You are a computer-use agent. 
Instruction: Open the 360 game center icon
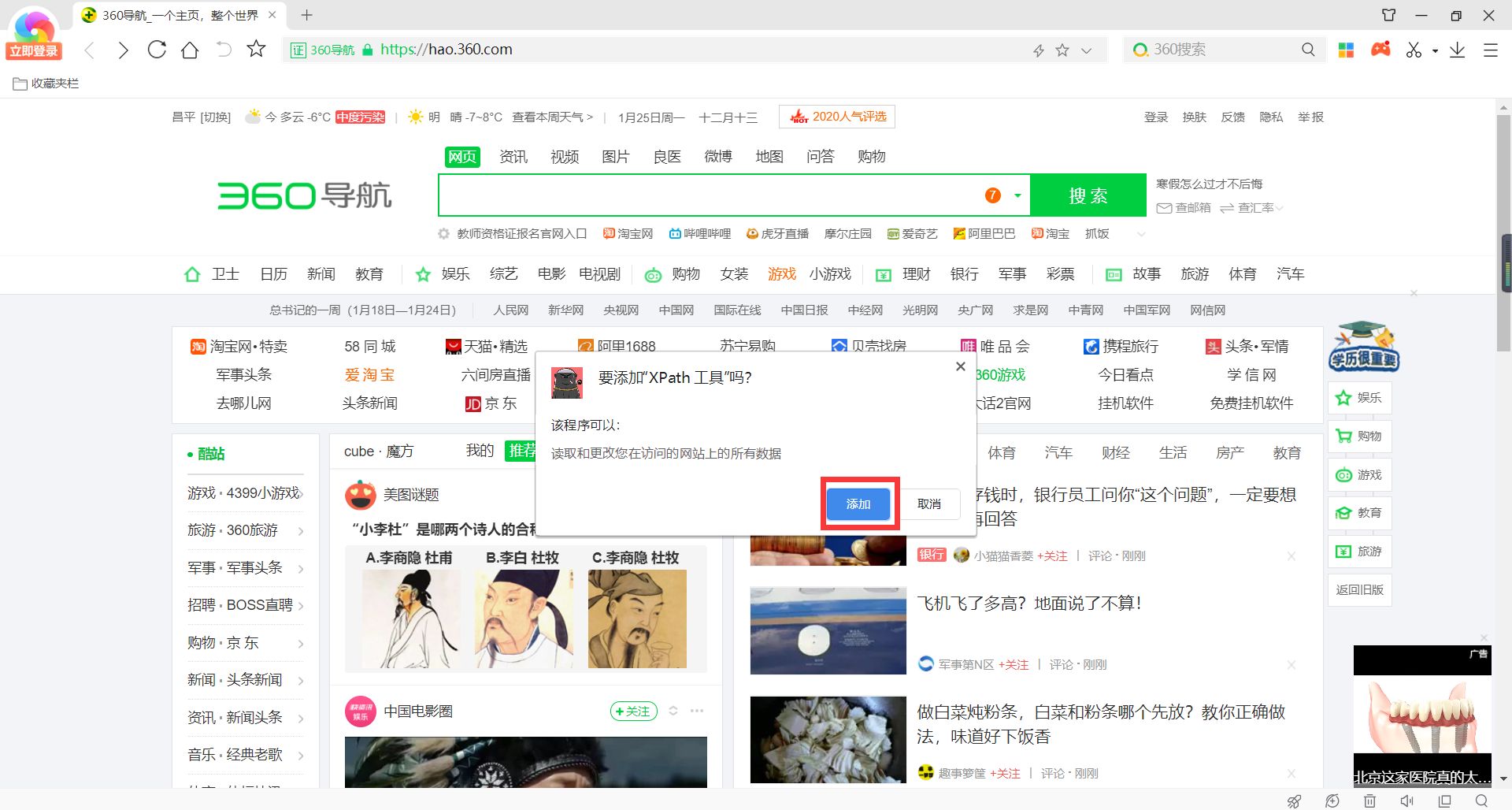tap(1380, 50)
